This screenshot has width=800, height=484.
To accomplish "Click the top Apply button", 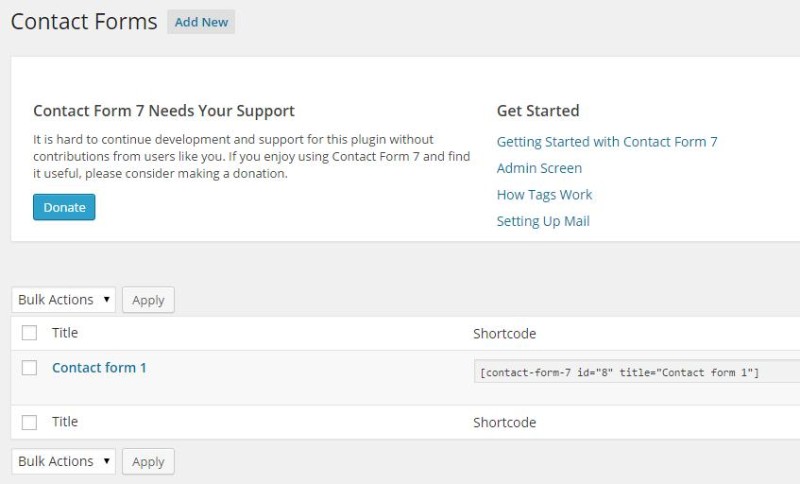I will pos(148,300).
